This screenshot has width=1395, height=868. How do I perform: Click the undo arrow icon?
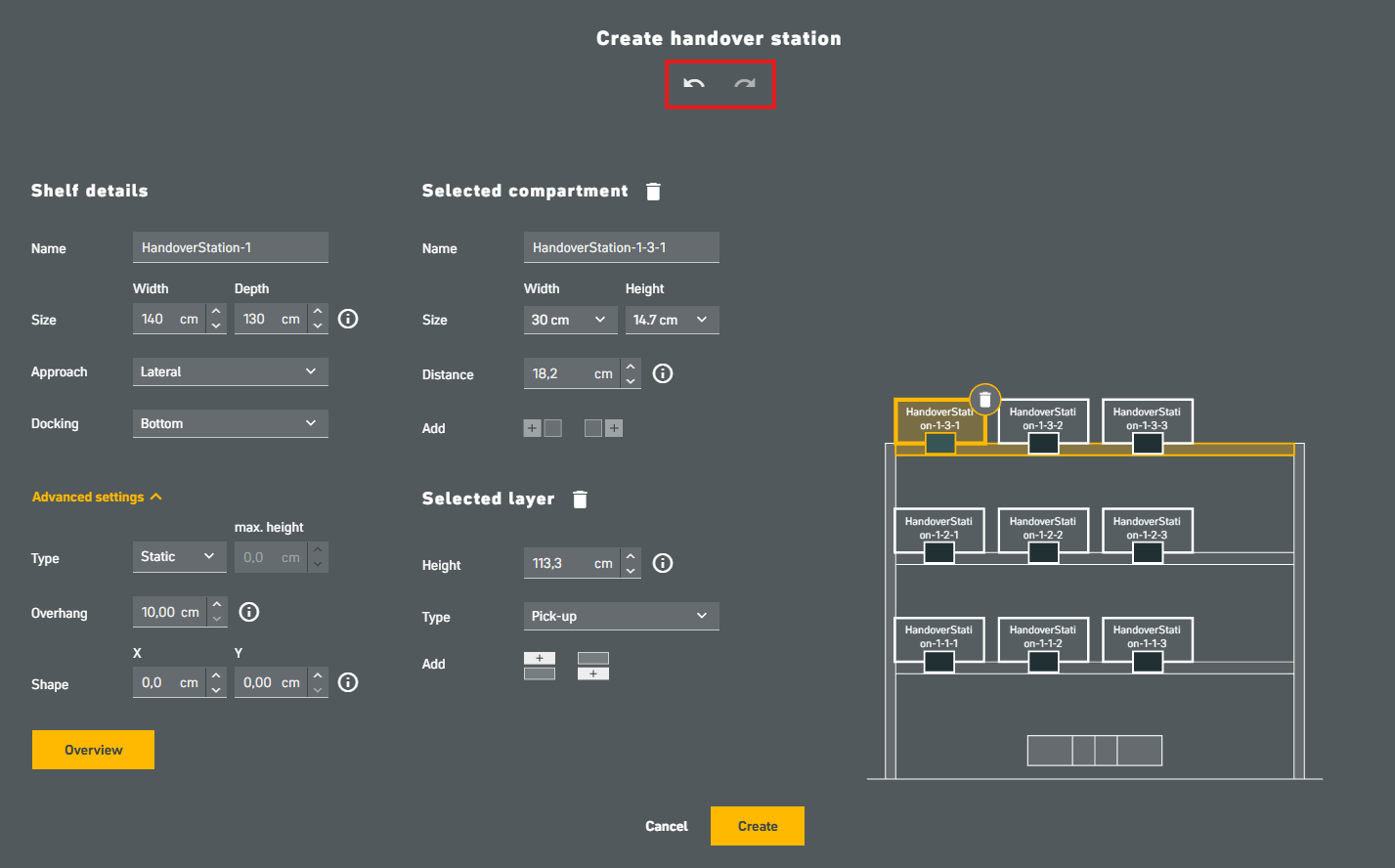tap(694, 84)
